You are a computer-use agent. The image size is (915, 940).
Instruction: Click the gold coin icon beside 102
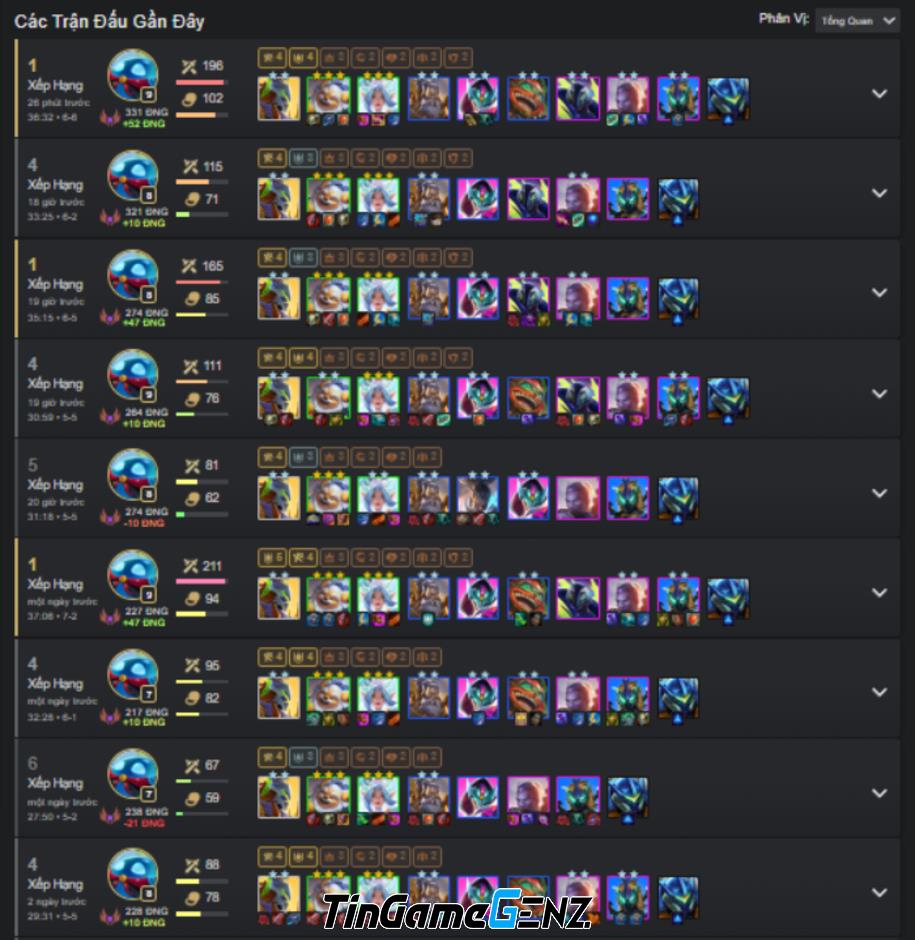[190, 98]
